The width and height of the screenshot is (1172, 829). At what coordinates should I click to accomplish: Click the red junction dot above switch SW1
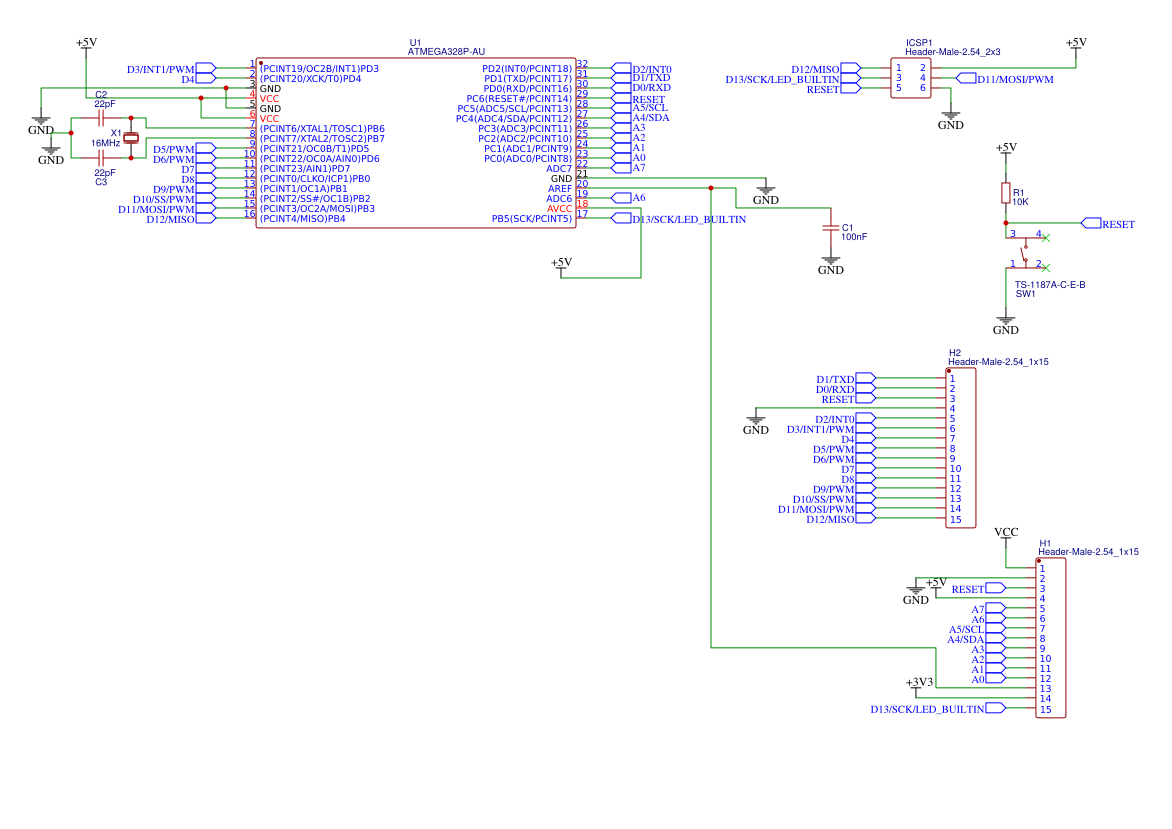coord(1007,223)
